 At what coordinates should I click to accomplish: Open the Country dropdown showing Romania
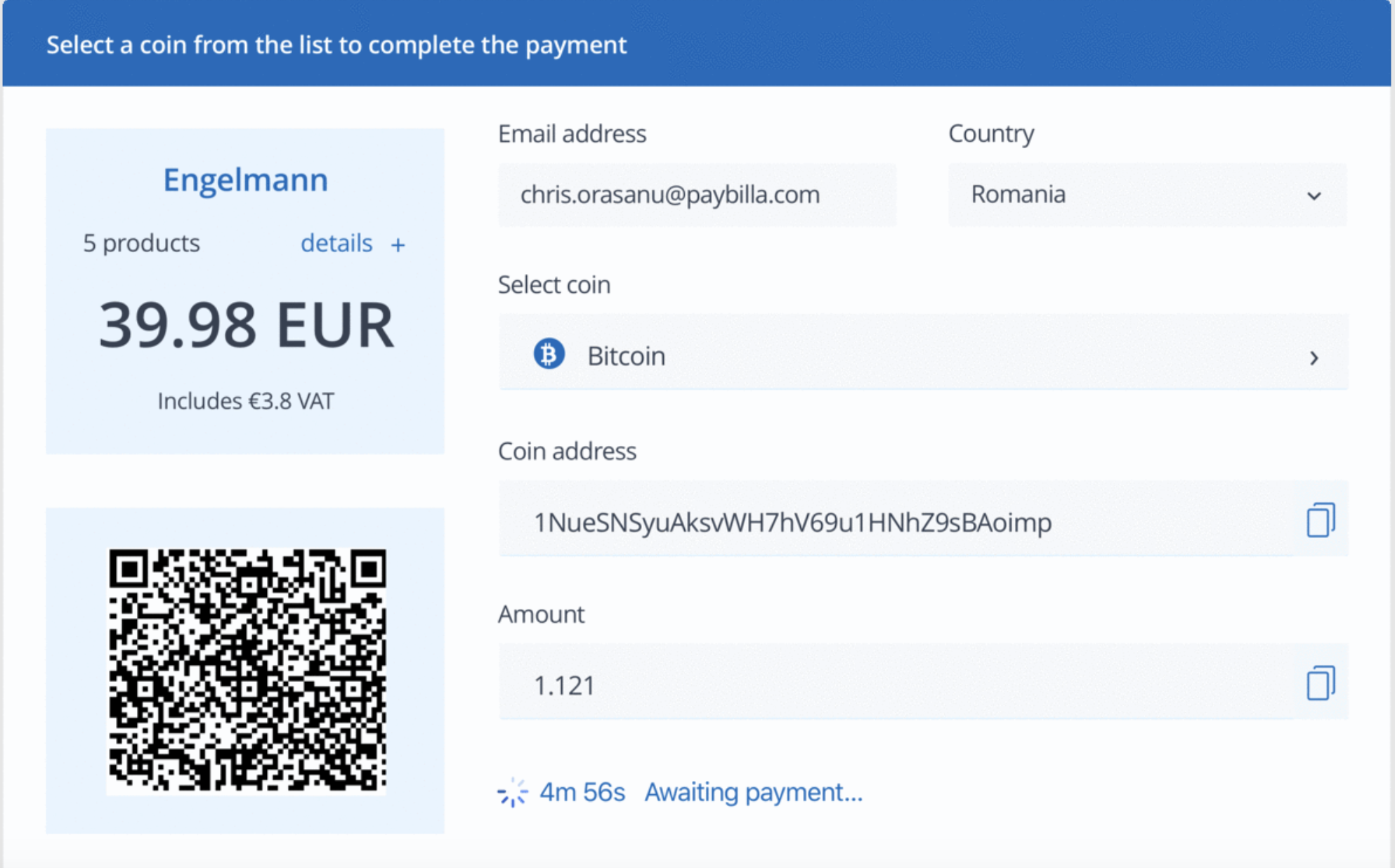coord(1146,195)
